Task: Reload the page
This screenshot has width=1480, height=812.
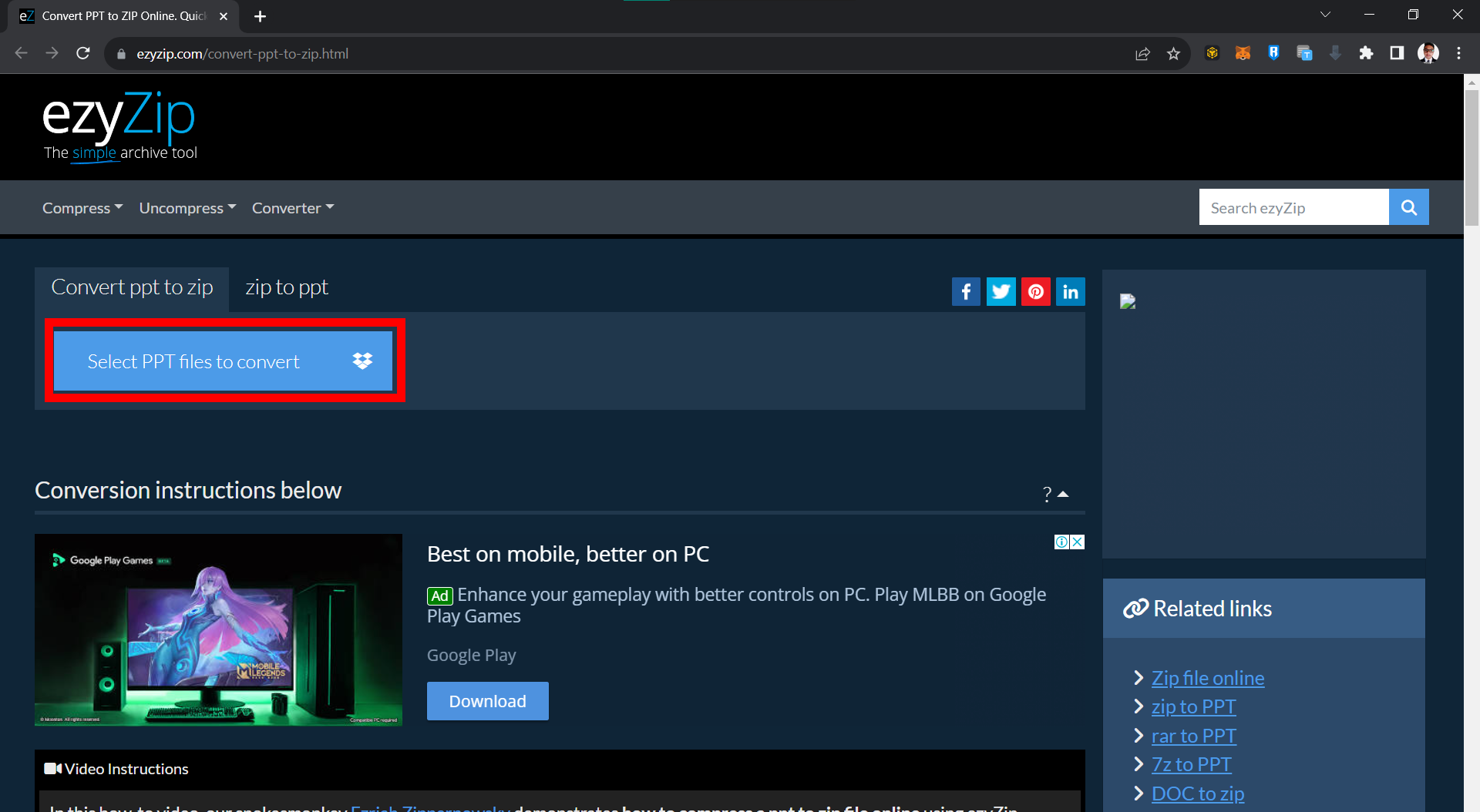Action: (x=83, y=53)
